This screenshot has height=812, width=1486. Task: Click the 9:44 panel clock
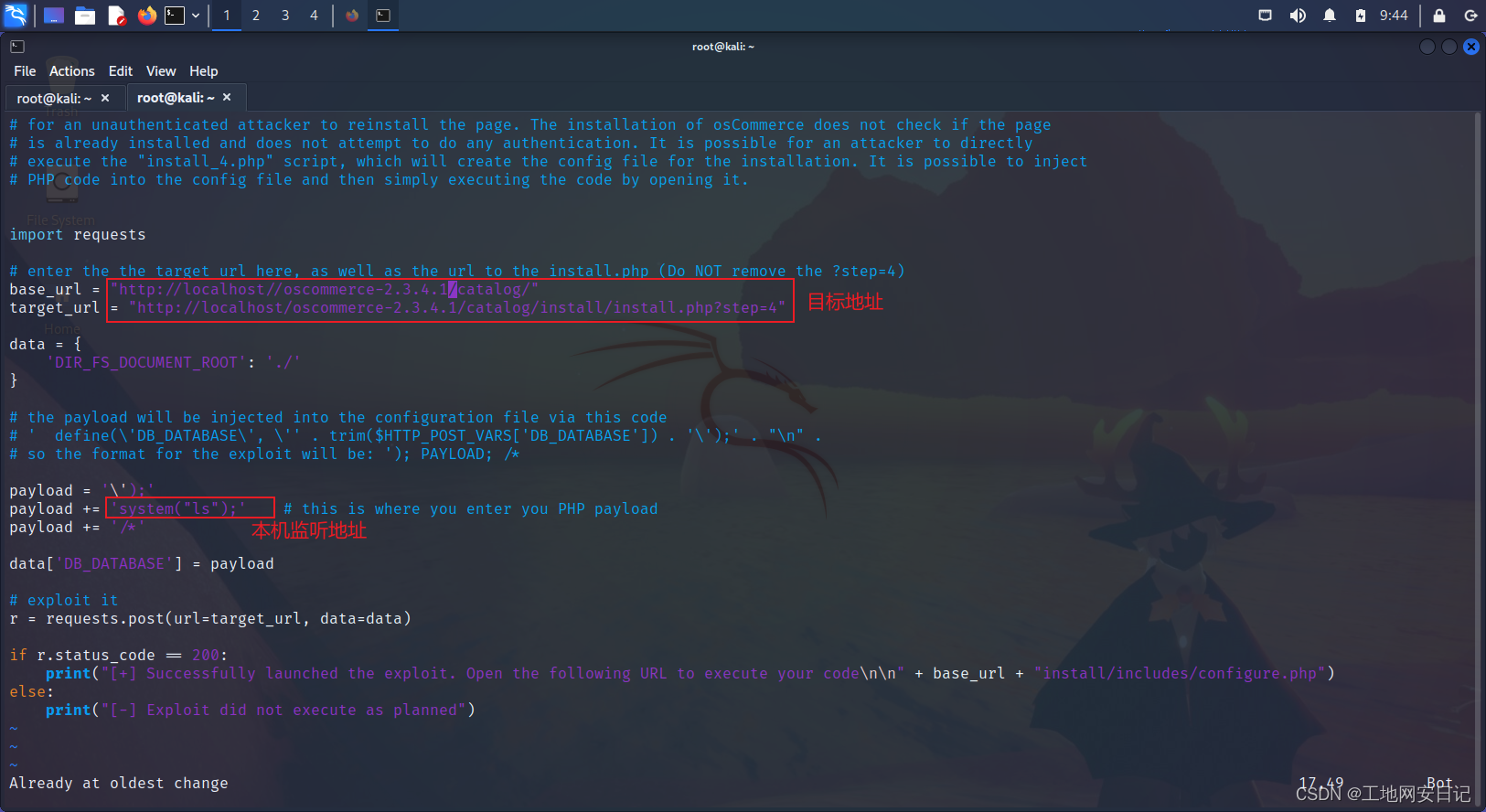click(x=1394, y=16)
